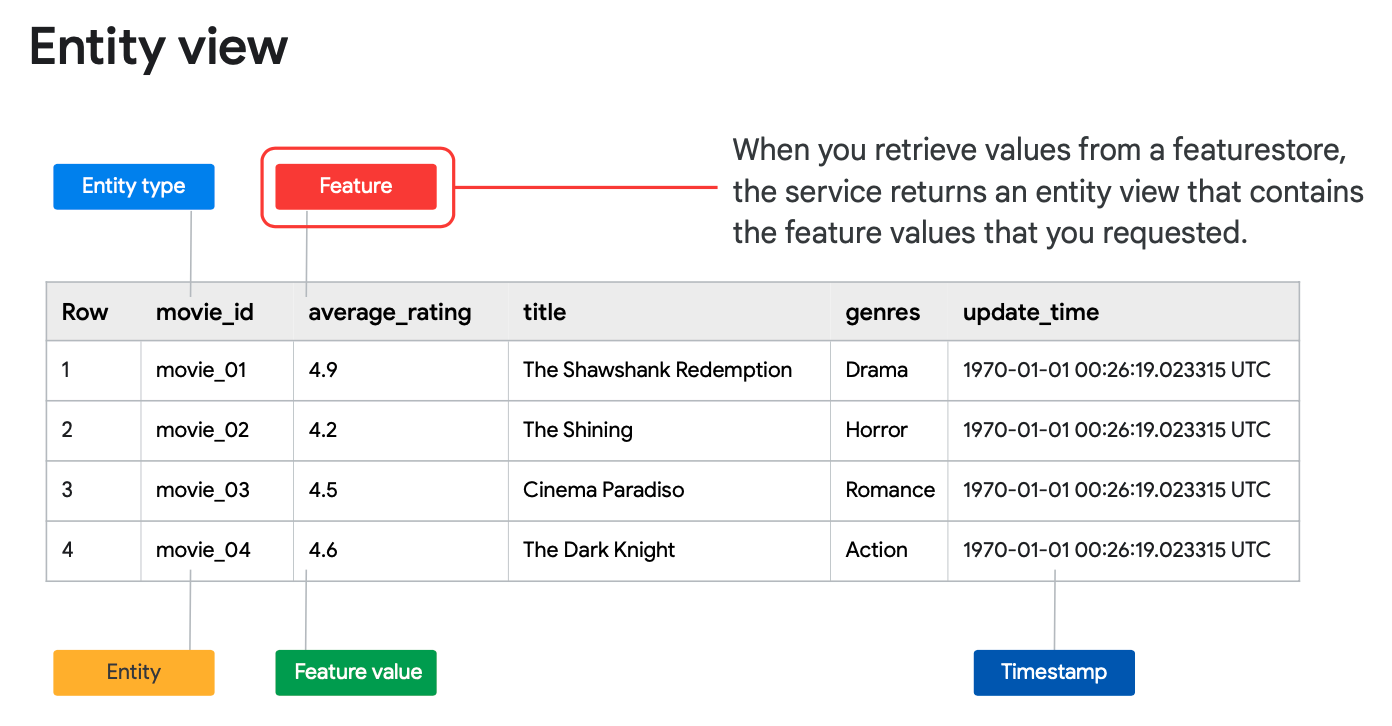Click the Cinema Paradiso cell
1392x726 pixels.
point(603,490)
